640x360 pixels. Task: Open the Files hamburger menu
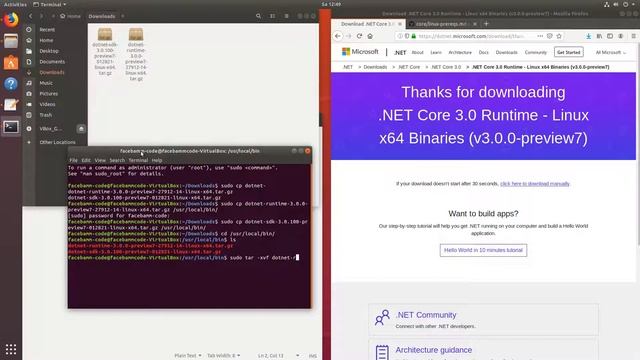287,16
